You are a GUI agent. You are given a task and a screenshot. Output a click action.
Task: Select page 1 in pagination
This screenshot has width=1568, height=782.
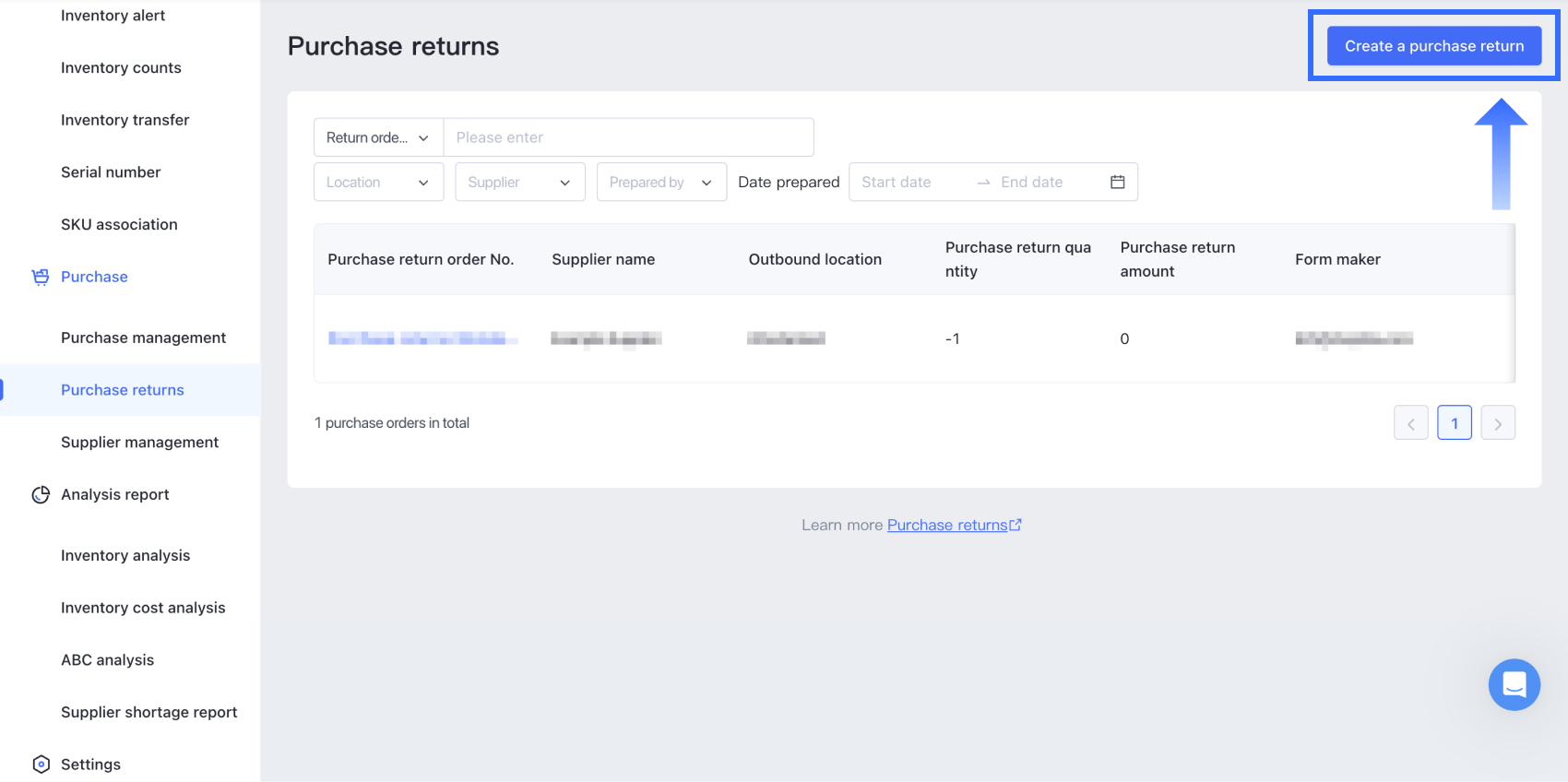(1454, 423)
